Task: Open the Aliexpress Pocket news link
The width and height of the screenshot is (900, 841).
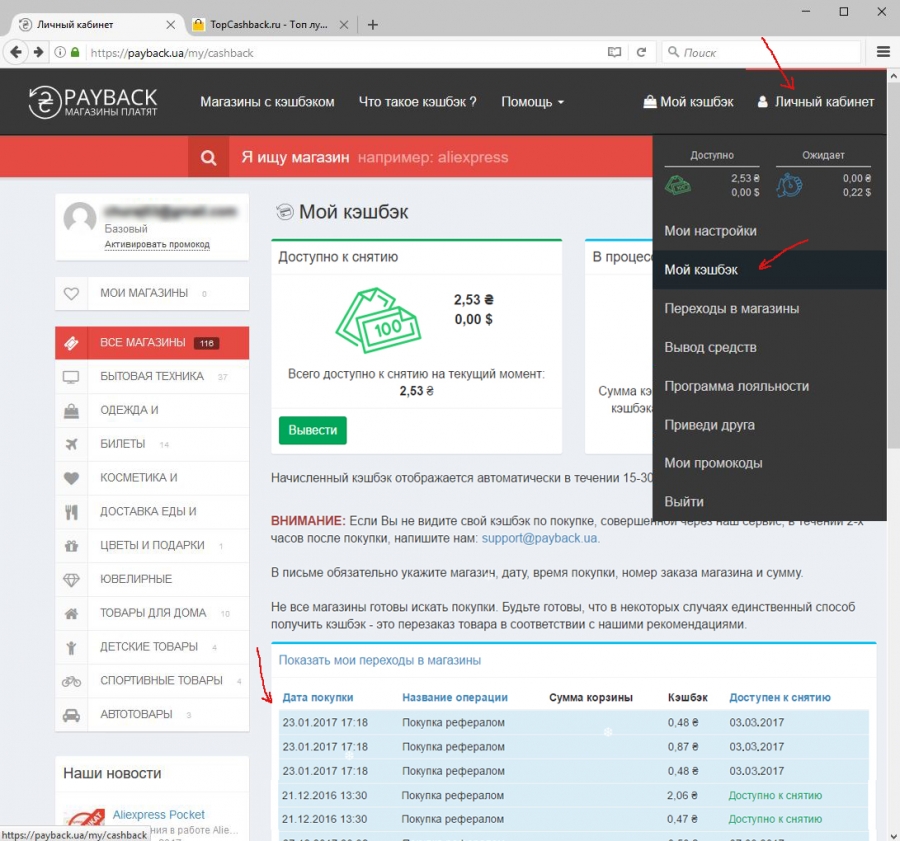Action: 158,815
